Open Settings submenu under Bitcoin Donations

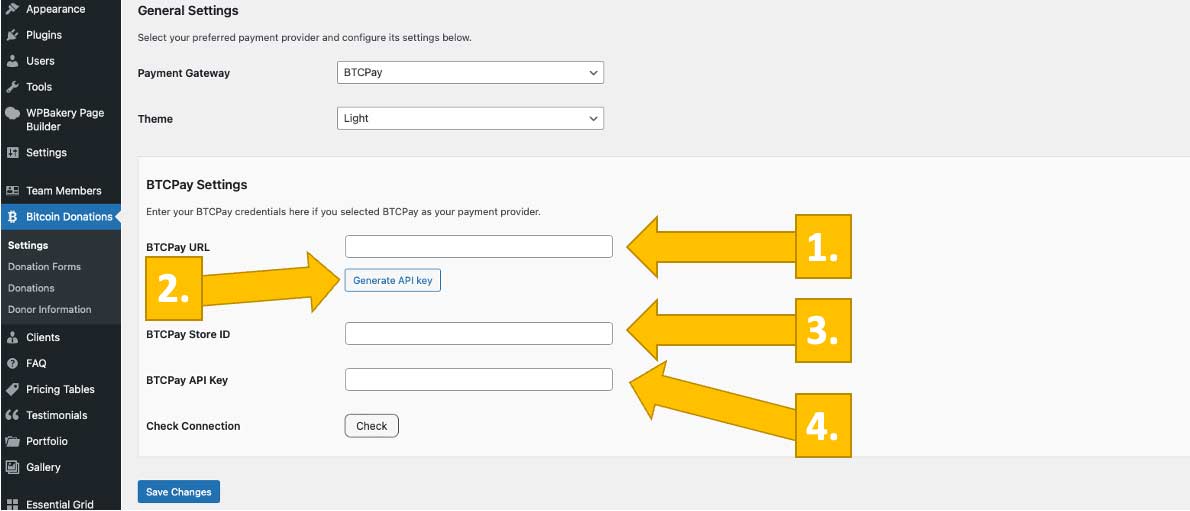click(28, 245)
